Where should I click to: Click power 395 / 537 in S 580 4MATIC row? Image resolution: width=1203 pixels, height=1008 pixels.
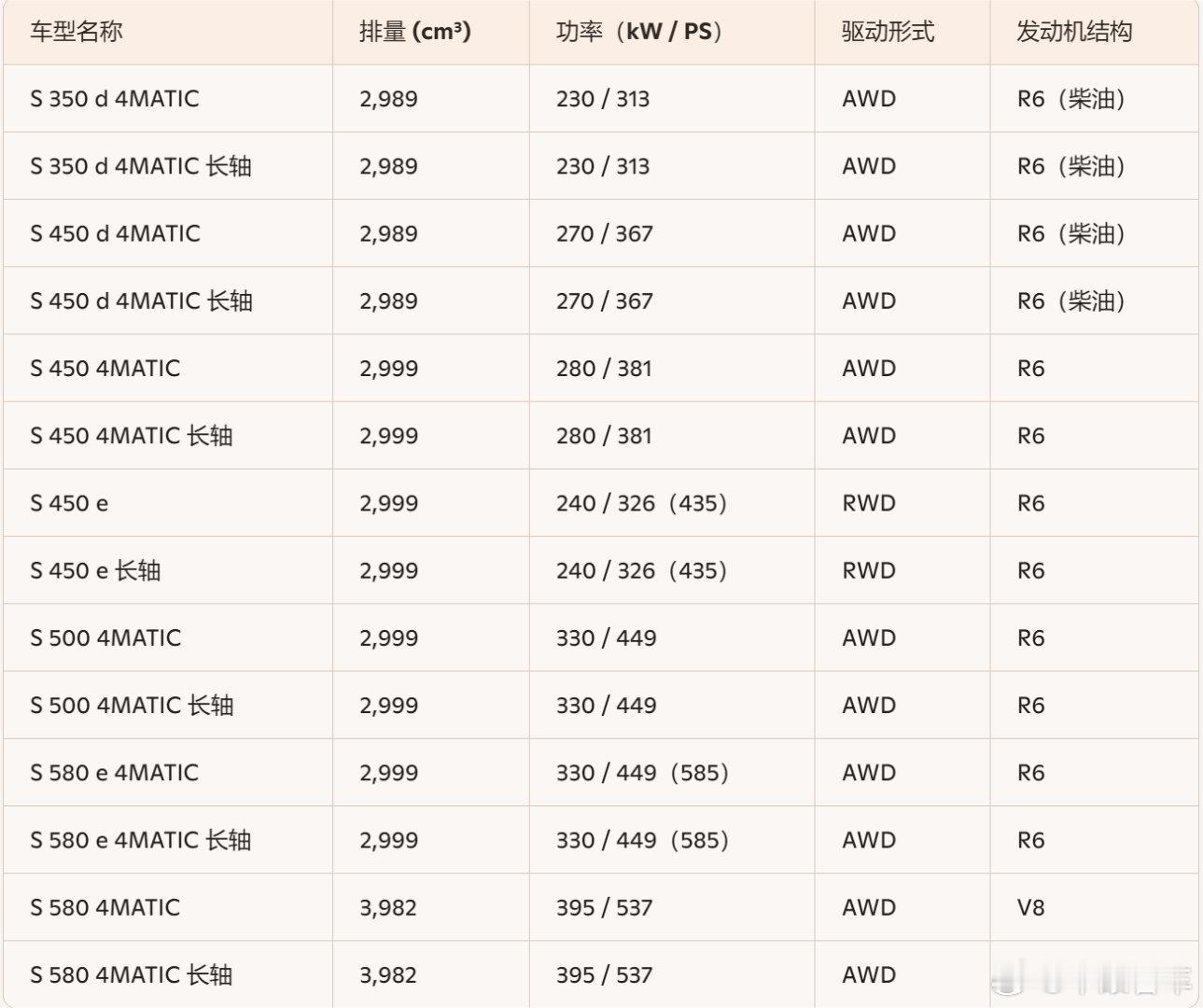tap(605, 907)
